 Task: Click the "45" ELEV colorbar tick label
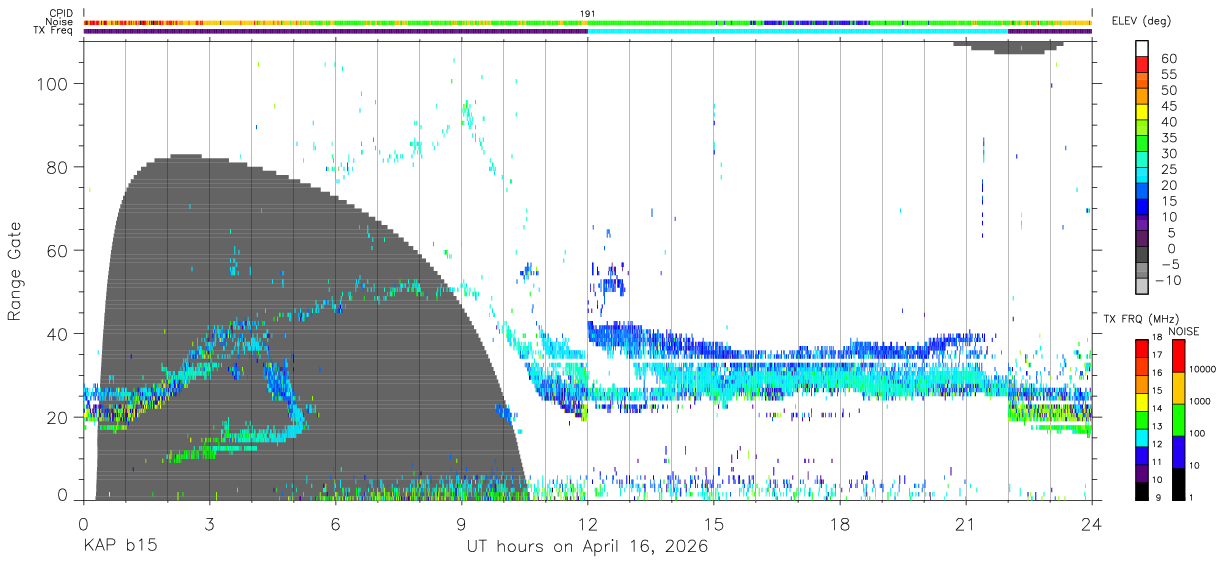(x=1168, y=106)
